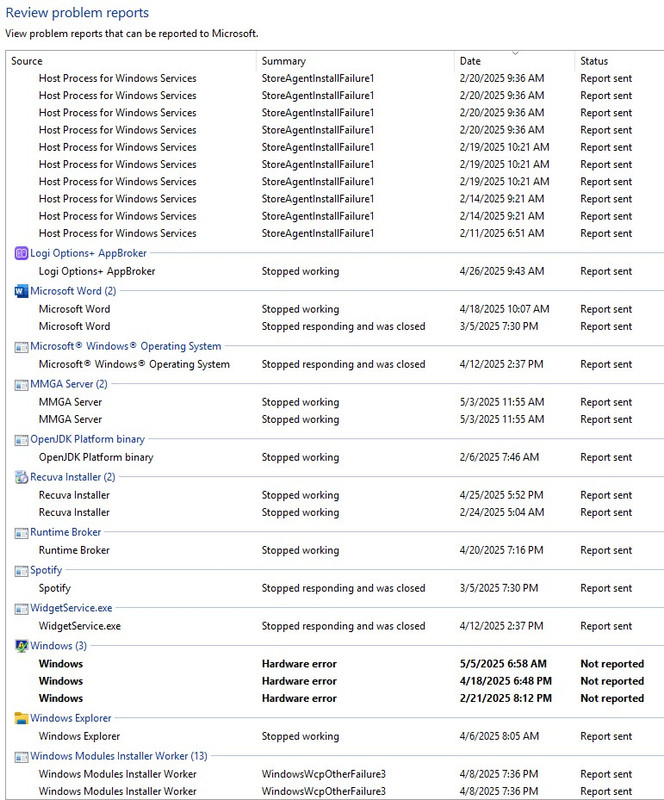Select the Microsoft Windows Operating System report row

tap(335, 364)
